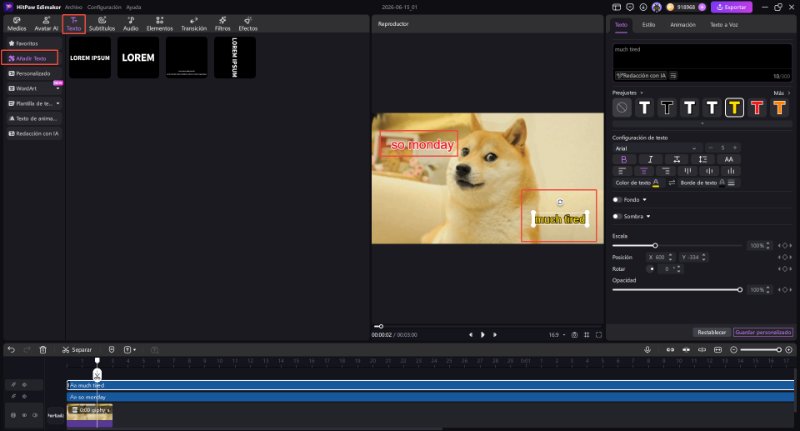Enable the Fondo toggle

tap(617, 200)
